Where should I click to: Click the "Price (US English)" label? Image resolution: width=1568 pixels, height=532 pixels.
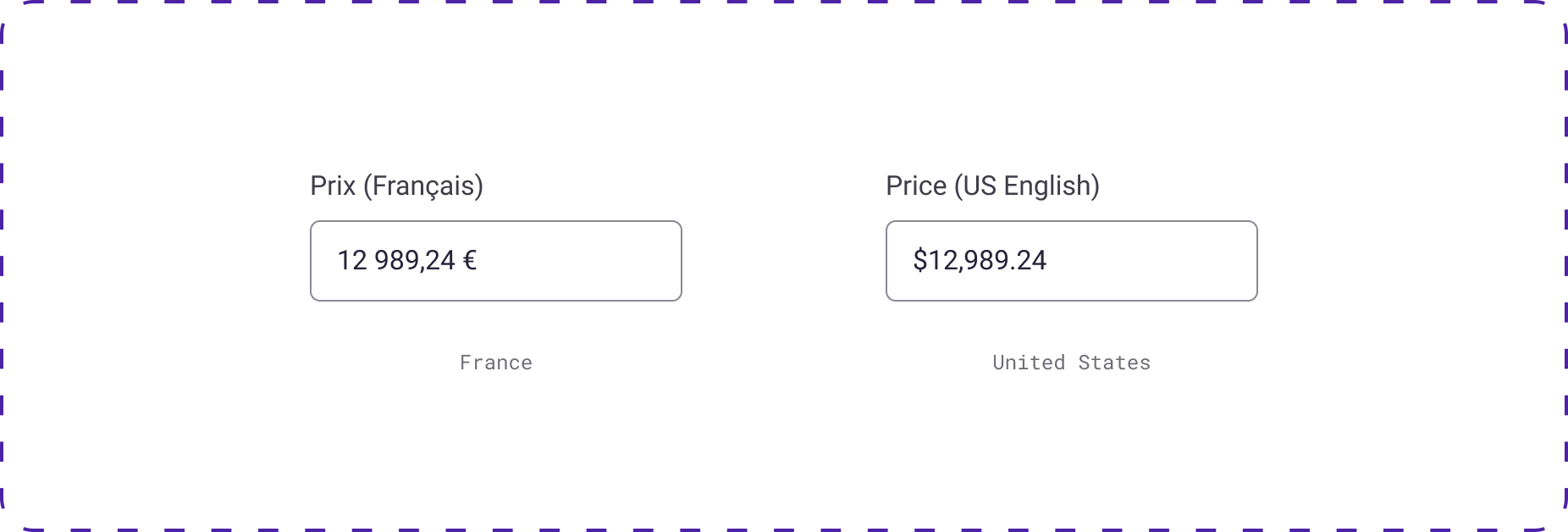click(992, 186)
